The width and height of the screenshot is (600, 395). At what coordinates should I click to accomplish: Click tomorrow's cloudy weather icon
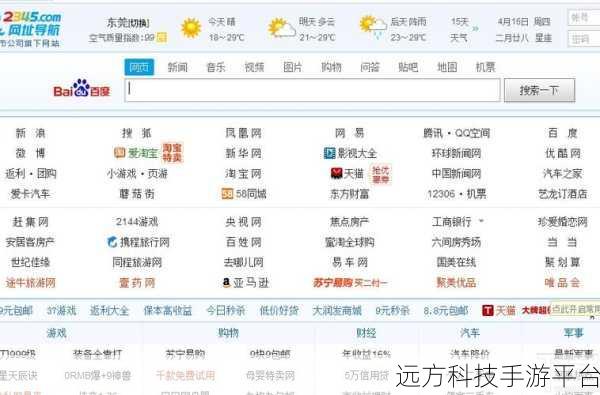[x=282, y=28]
